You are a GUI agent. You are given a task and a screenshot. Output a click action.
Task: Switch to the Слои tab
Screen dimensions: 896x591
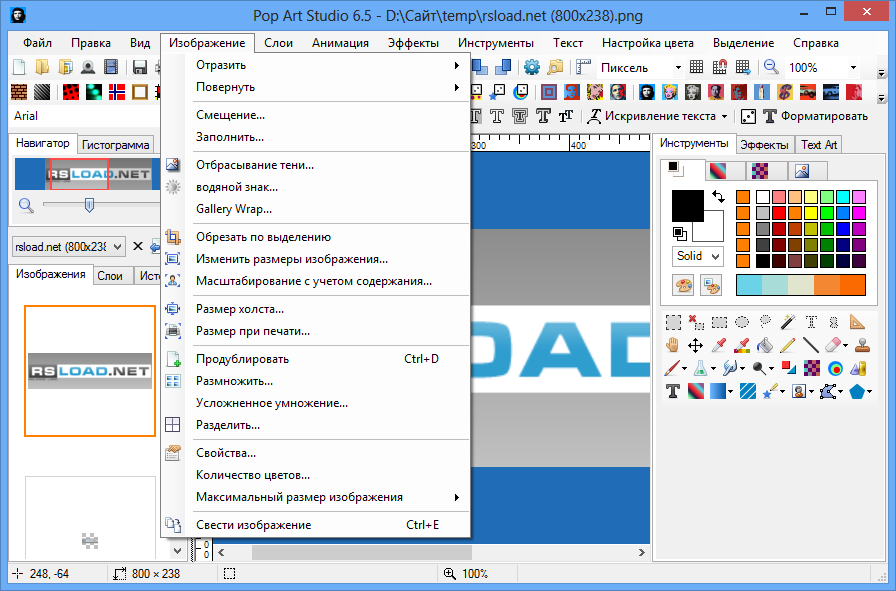click(110, 276)
